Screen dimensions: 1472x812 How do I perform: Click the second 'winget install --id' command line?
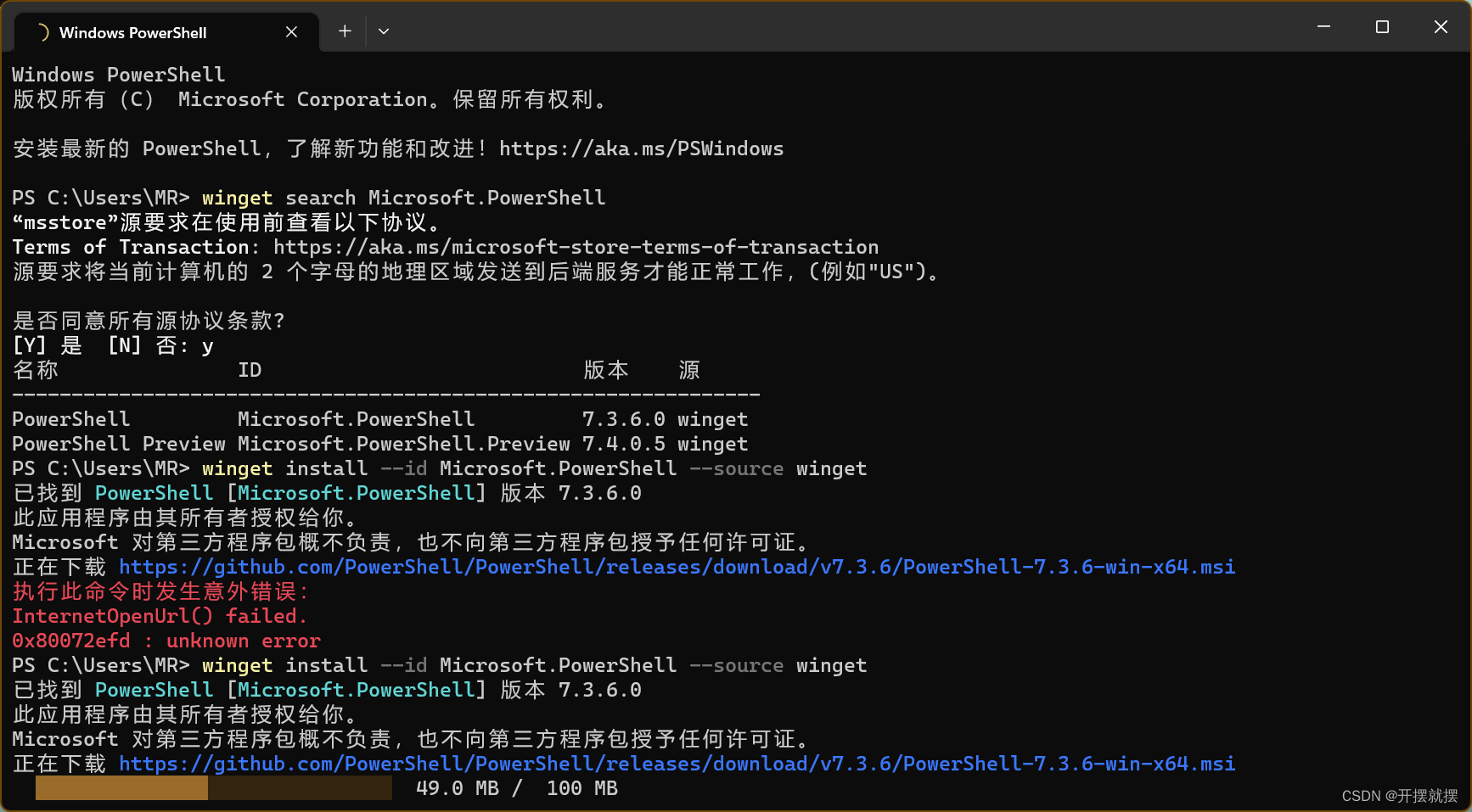tap(535, 665)
